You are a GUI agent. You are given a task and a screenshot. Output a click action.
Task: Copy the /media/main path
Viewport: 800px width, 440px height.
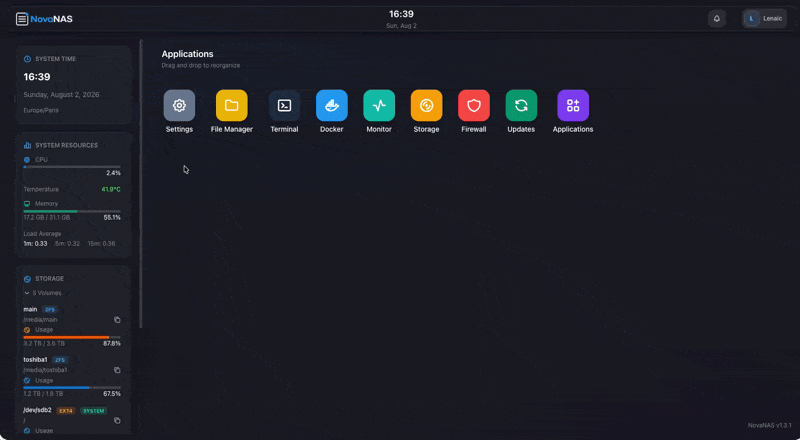117,320
